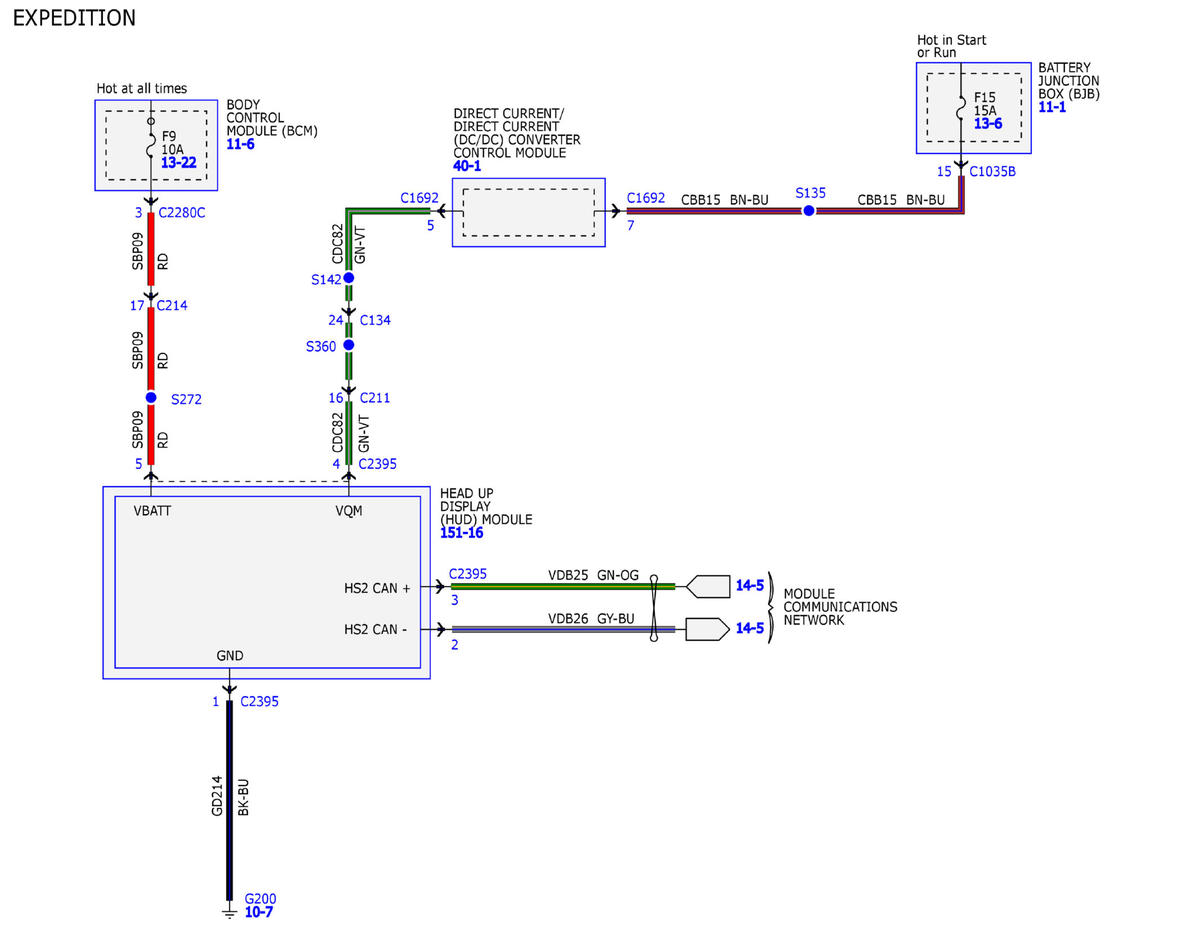Viewport: 1200px width, 927px height.
Task: Click the S142 splice dot
Action: click(x=349, y=278)
